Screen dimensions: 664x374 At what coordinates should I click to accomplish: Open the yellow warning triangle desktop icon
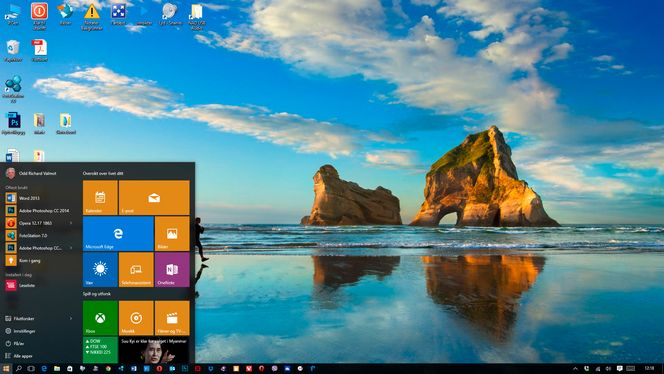(92, 16)
